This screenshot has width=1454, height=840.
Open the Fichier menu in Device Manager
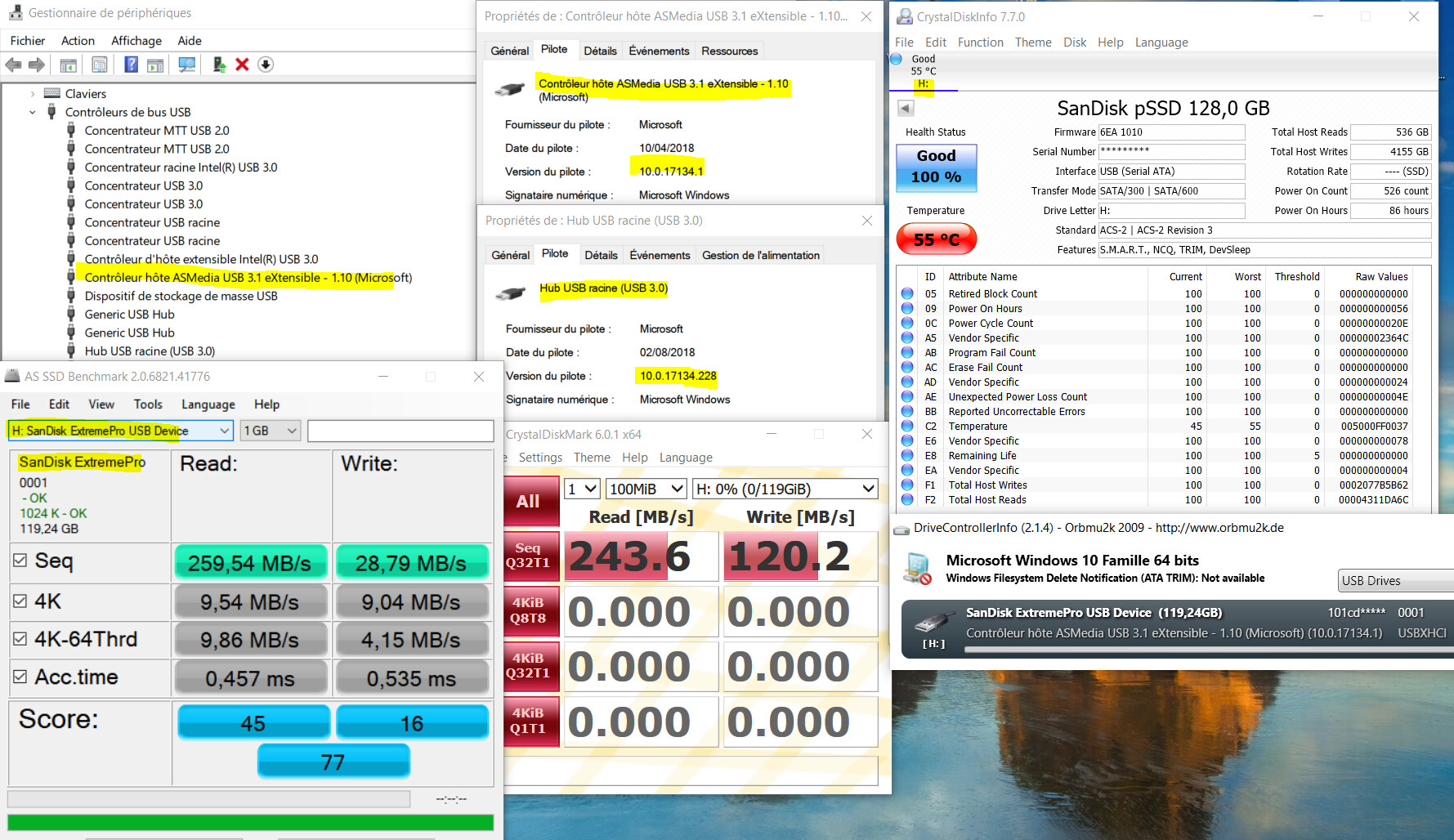point(28,41)
